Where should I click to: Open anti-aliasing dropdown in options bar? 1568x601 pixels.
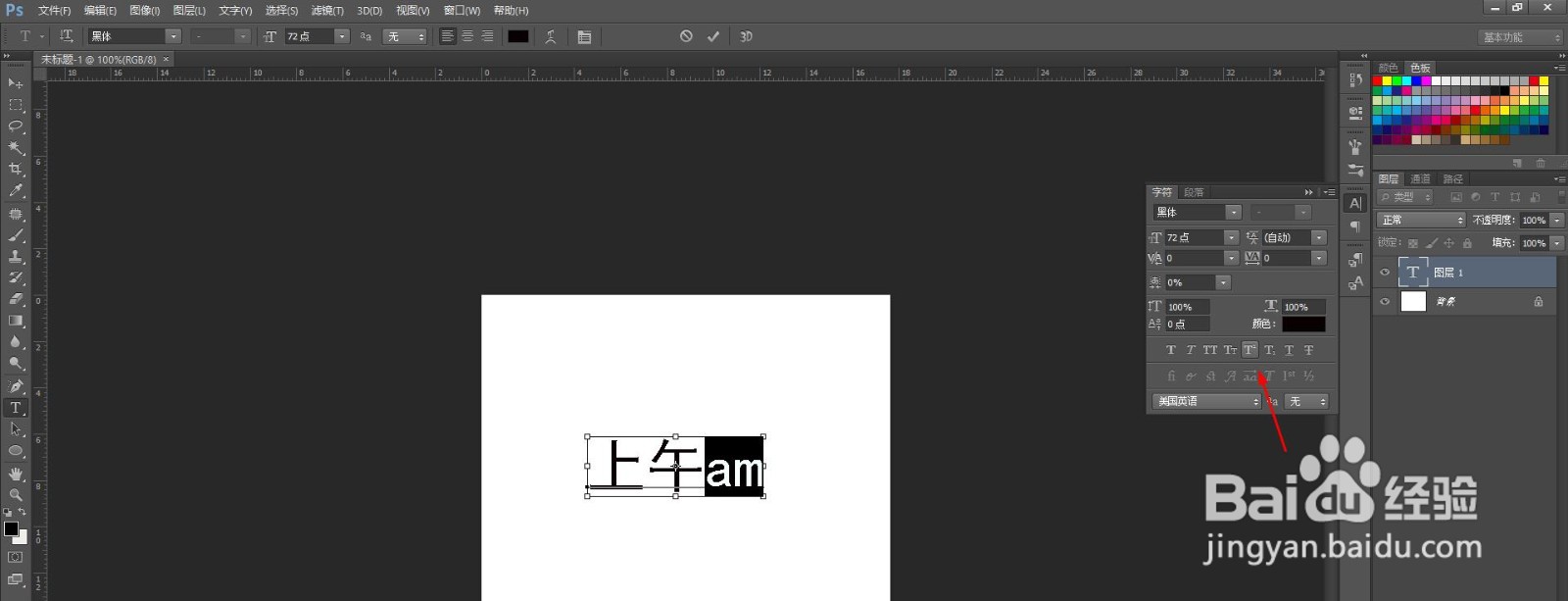tap(407, 36)
